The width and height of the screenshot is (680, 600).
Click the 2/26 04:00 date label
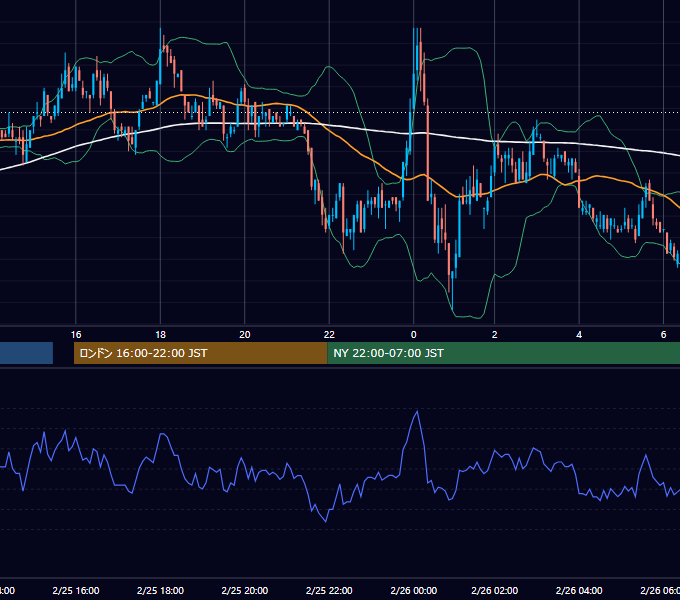click(579, 590)
